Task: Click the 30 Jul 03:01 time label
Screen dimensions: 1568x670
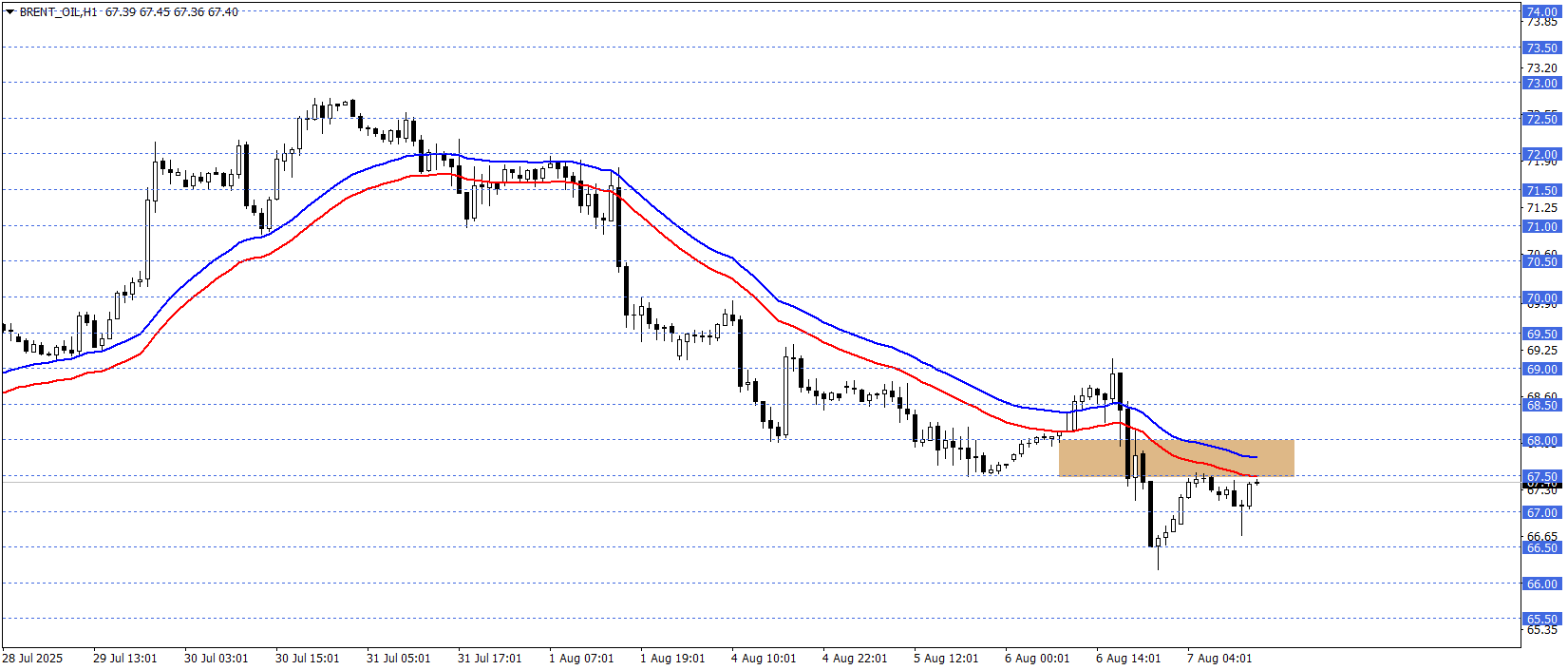Action: (217, 658)
